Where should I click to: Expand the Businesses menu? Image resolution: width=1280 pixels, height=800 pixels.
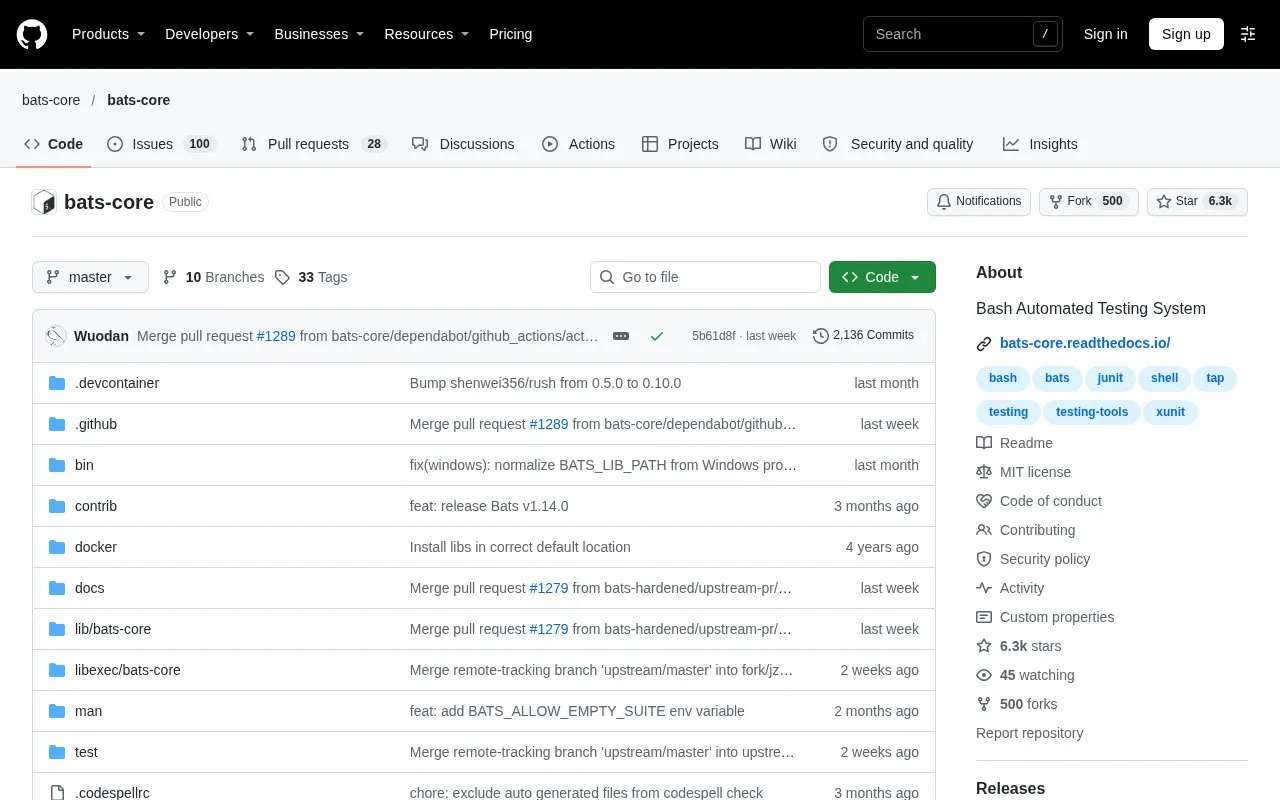coord(319,34)
